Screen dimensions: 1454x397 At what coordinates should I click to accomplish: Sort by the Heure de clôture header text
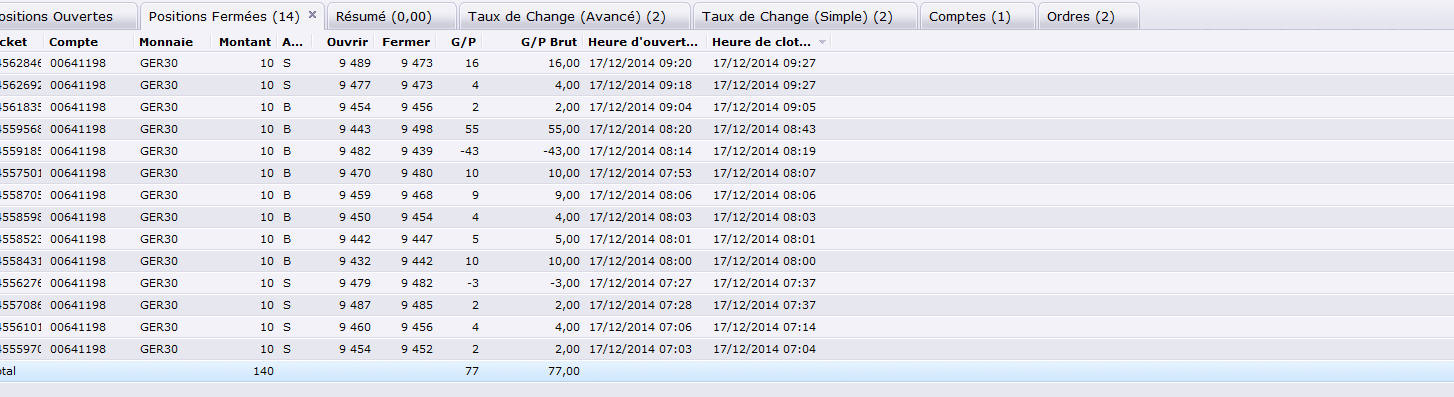[x=762, y=42]
